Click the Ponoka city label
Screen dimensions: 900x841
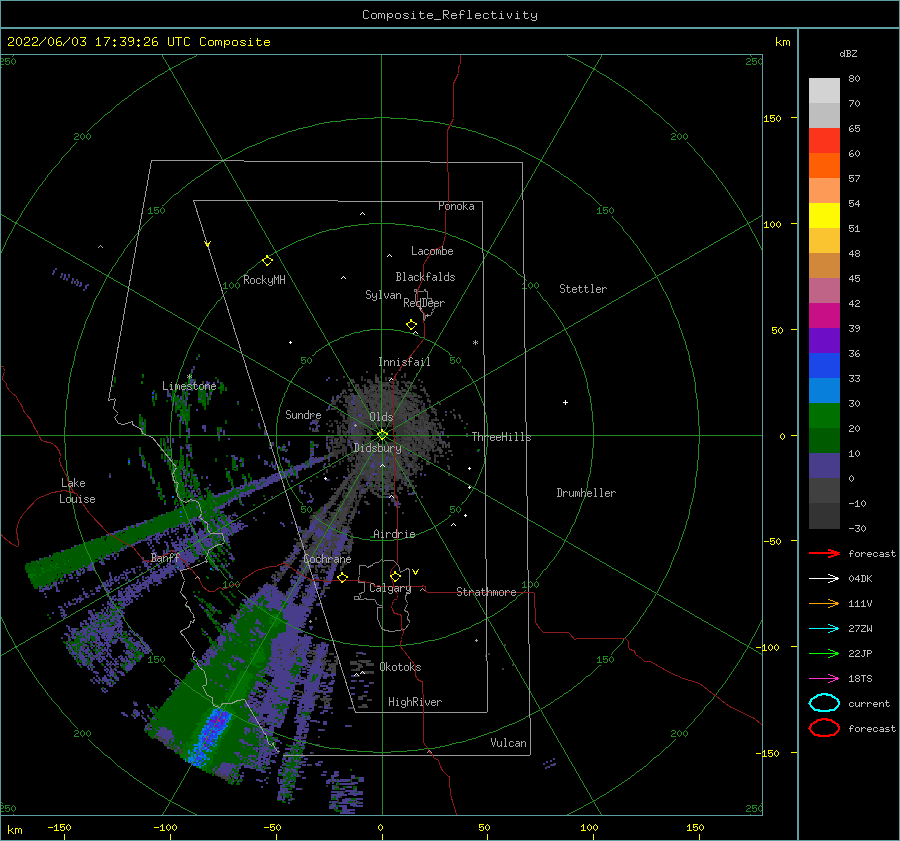[x=456, y=206]
